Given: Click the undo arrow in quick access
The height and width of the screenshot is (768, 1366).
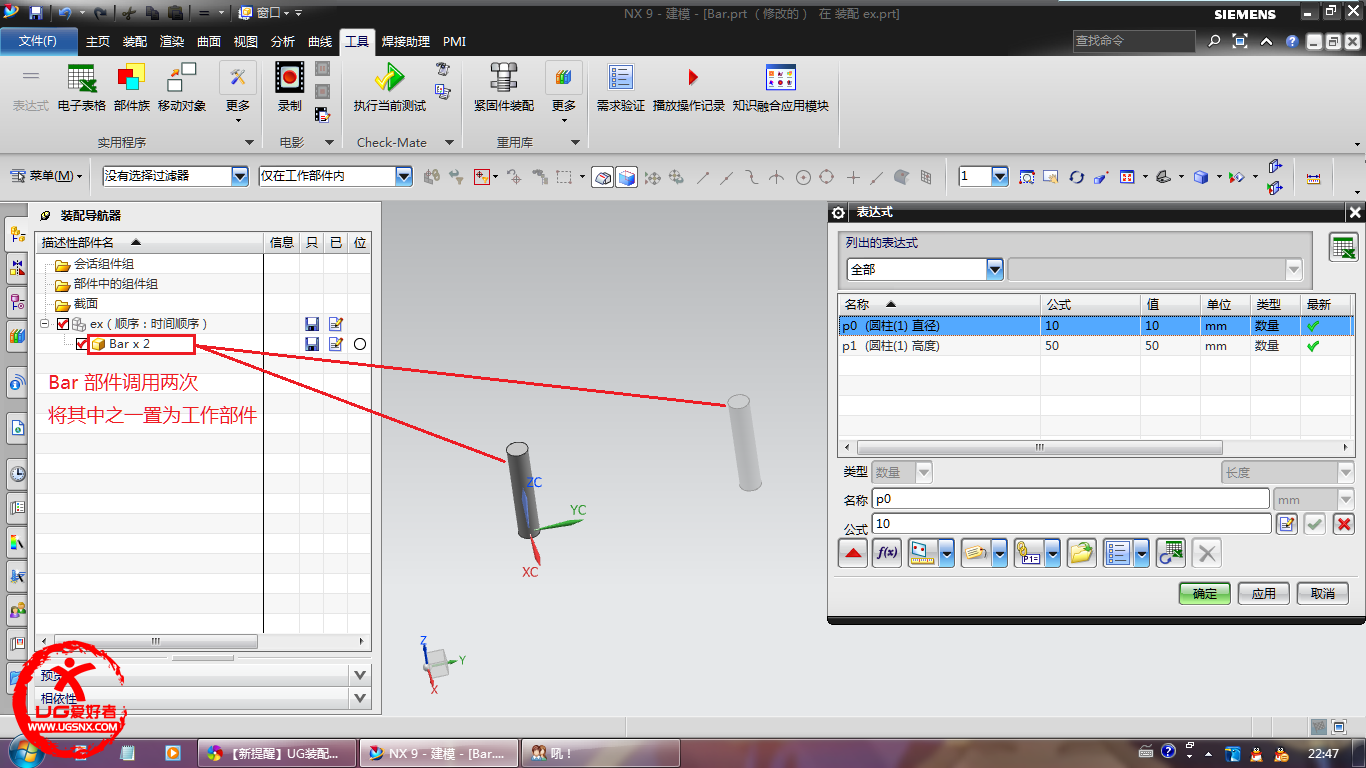Looking at the screenshot, I should pyautogui.click(x=65, y=13).
